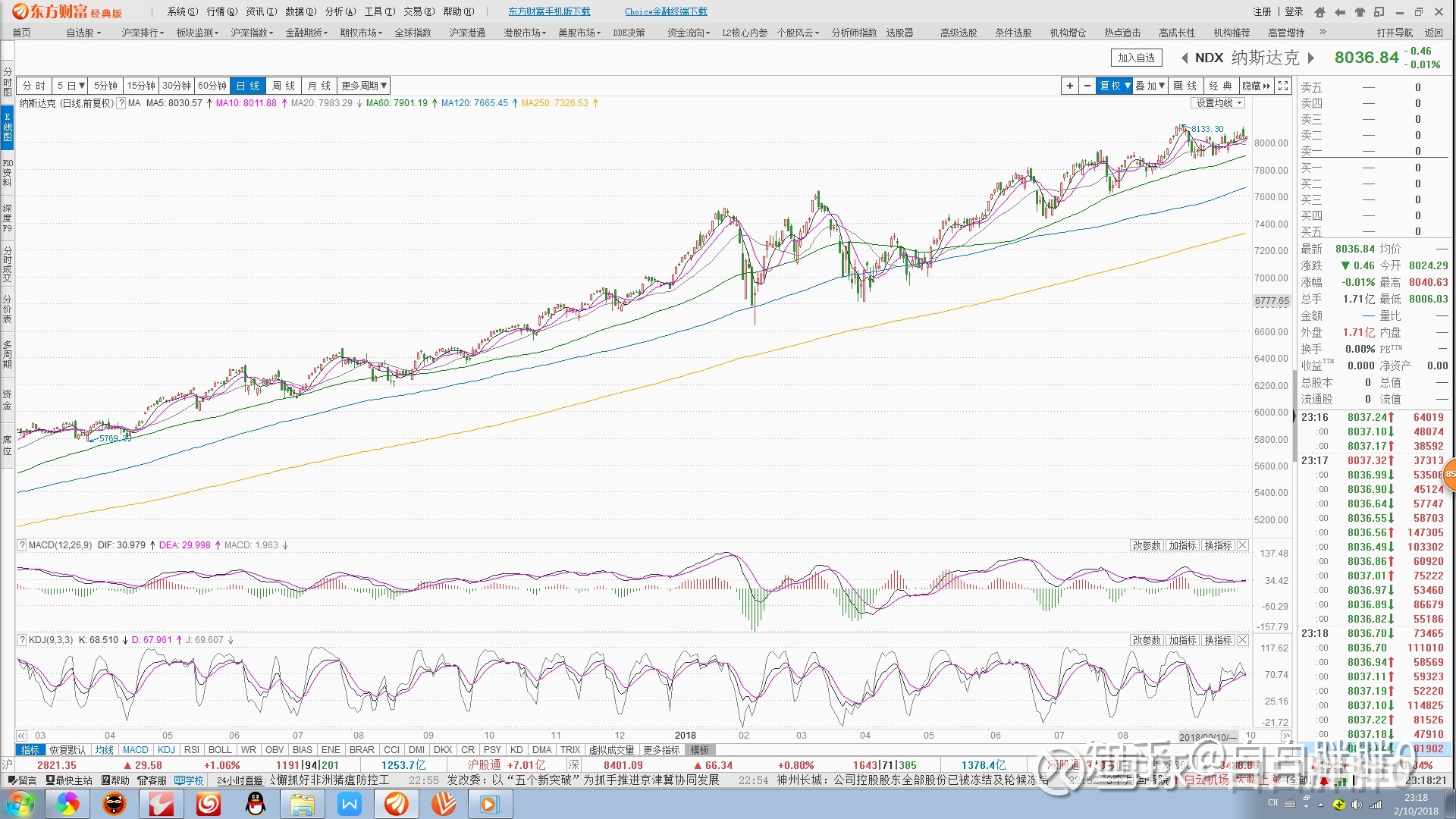1456x819 pixels.
Task: Click the 加入自选 button
Action: [x=1136, y=58]
